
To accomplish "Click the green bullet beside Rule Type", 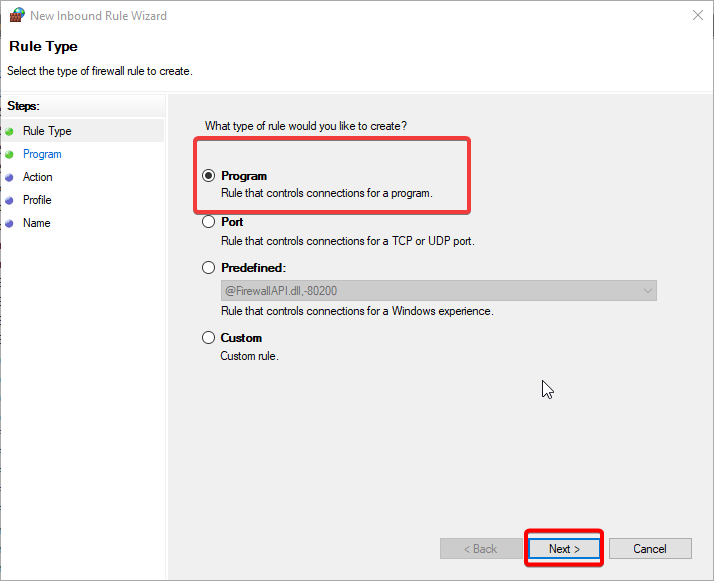I will pos(10,132).
